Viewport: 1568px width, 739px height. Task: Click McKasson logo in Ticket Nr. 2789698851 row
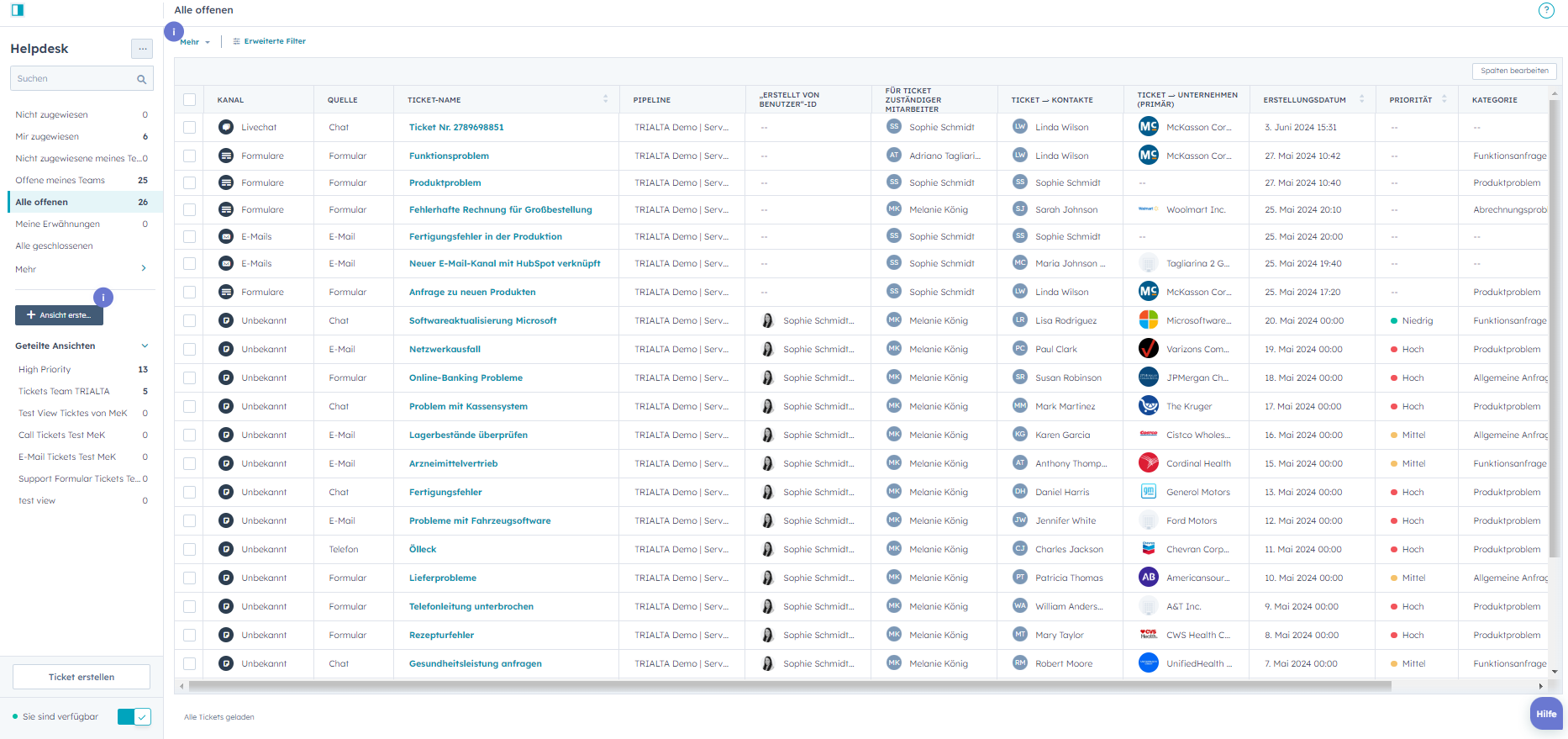1149,127
